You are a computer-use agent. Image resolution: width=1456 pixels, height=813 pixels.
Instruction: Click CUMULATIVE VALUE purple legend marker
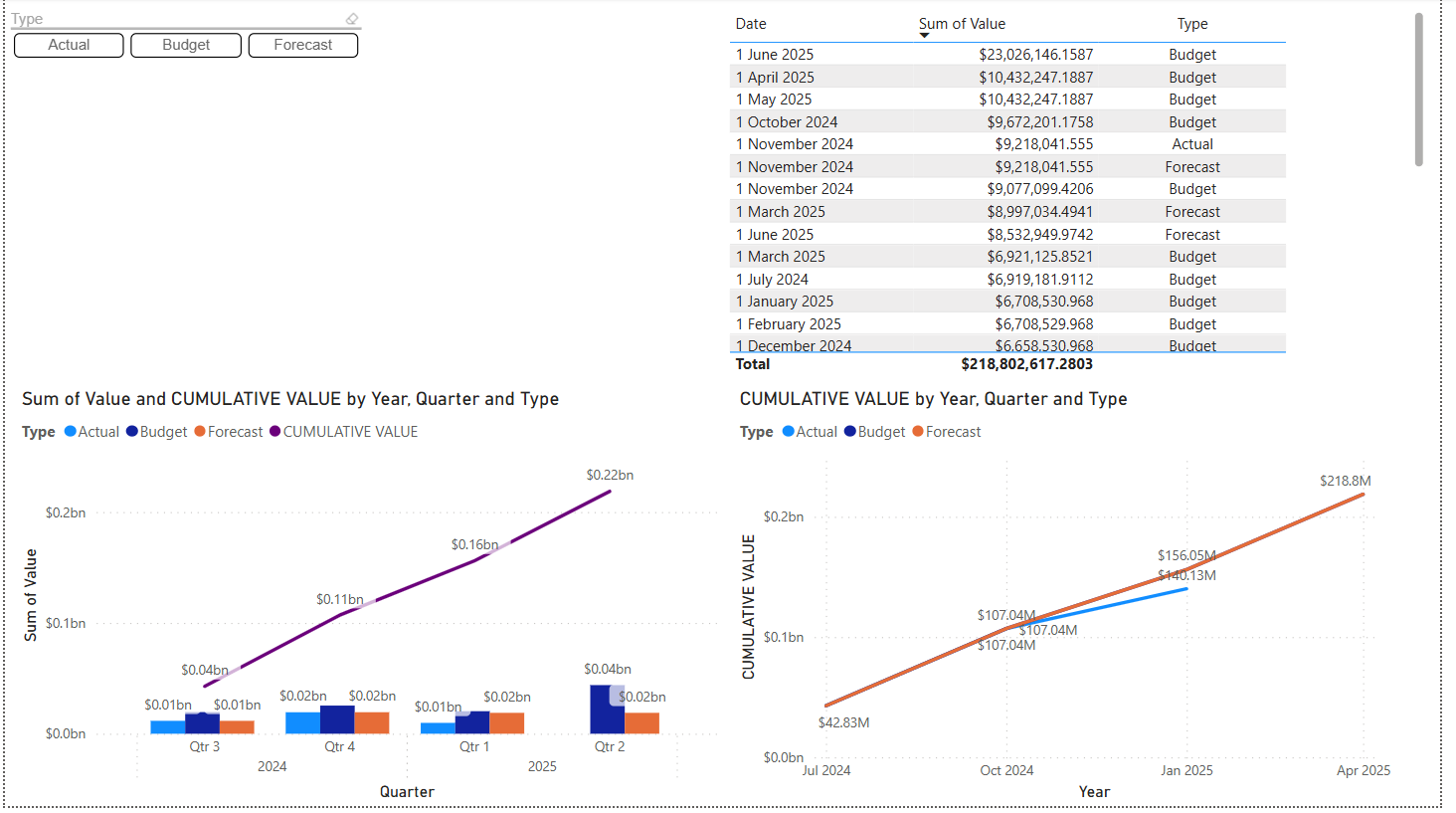point(275,432)
